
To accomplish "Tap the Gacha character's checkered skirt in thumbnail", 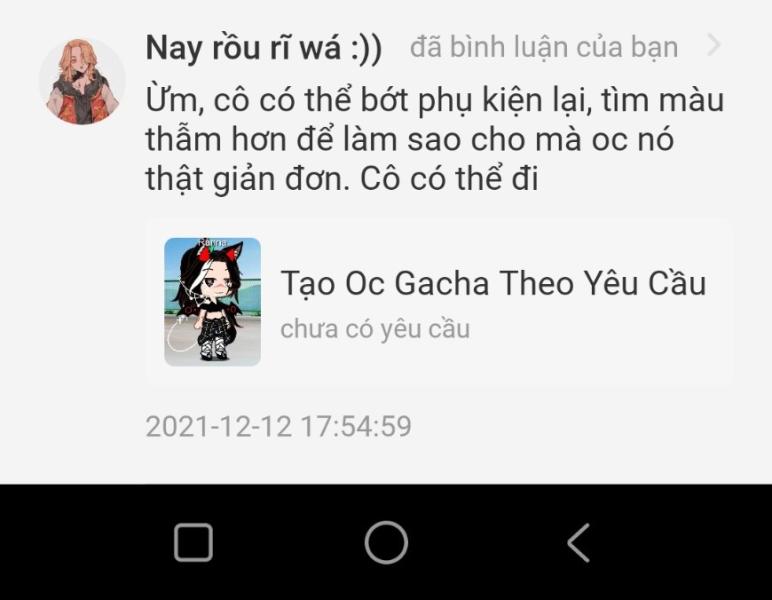I will [x=213, y=327].
